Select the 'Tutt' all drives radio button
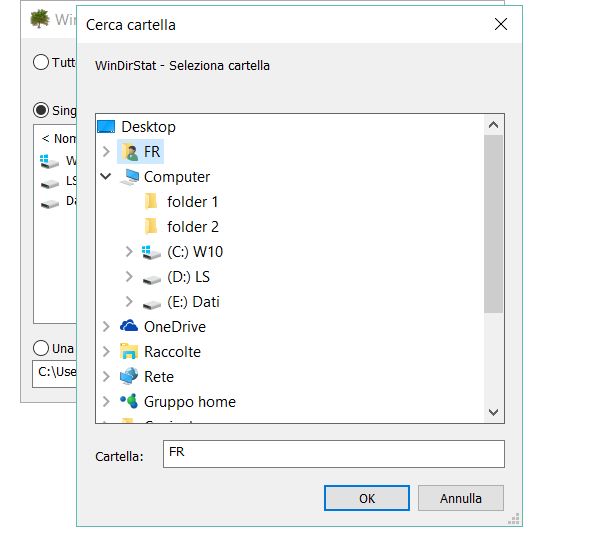This screenshot has width=591, height=553. coord(41,62)
